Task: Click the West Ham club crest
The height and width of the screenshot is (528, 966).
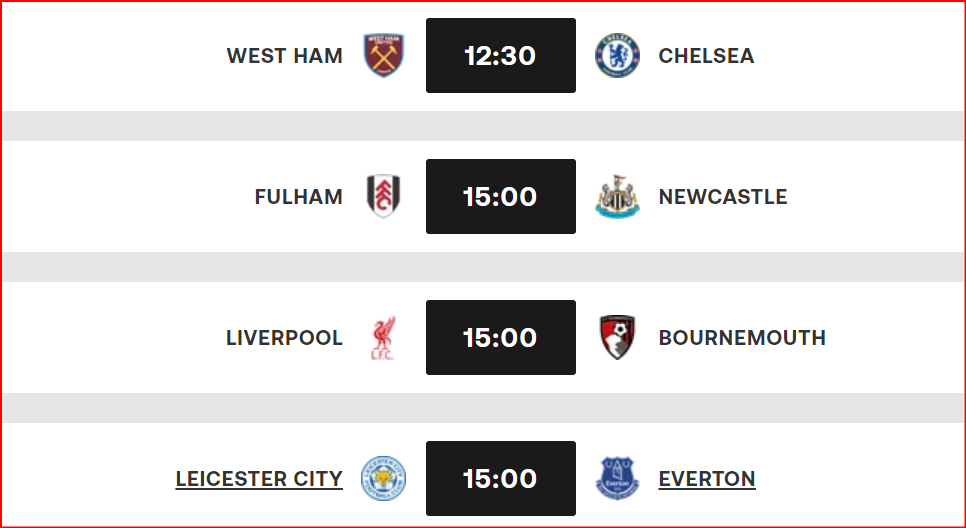Action: tap(384, 56)
